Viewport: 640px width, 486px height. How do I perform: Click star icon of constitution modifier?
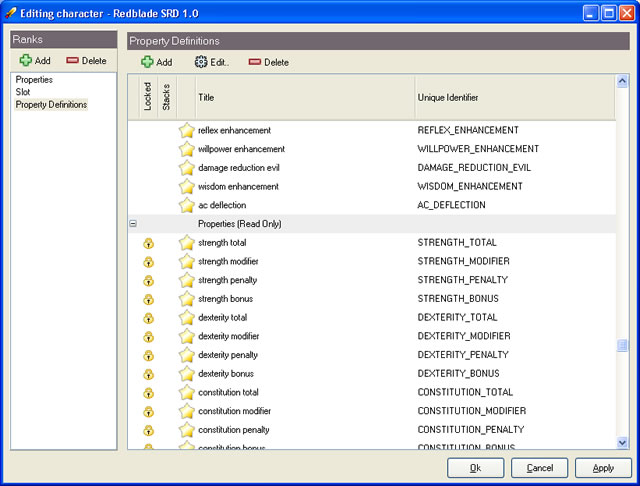click(x=187, y=411)
